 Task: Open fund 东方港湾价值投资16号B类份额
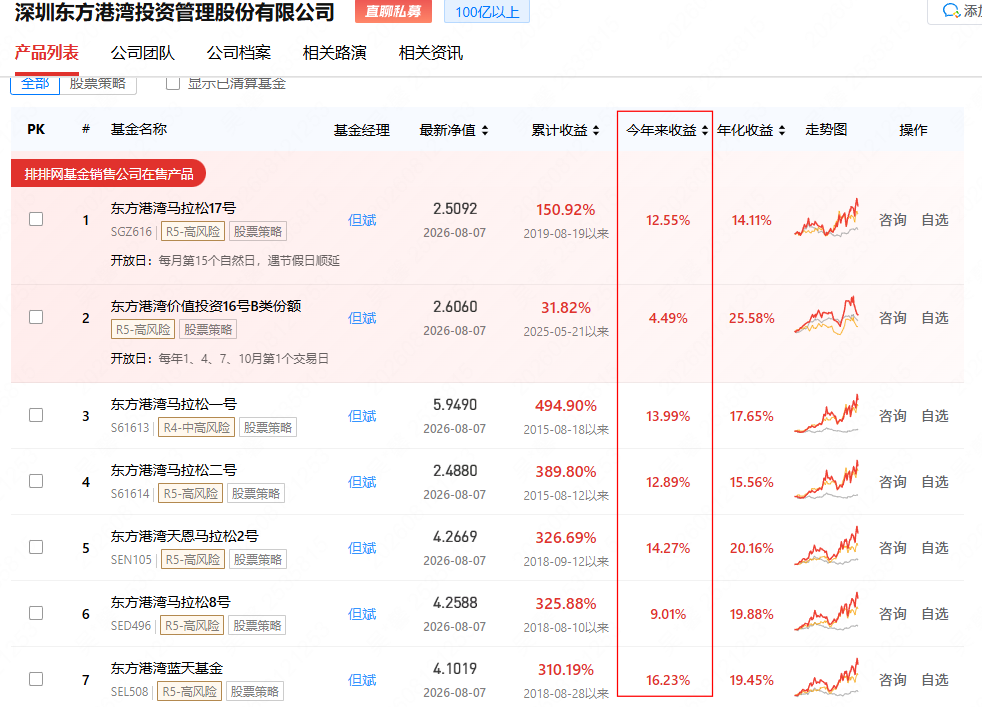(206, 306)
